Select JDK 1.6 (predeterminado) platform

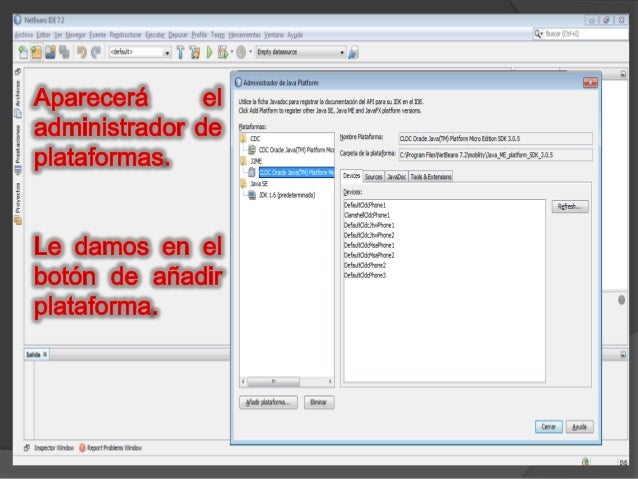coord(287,195)
